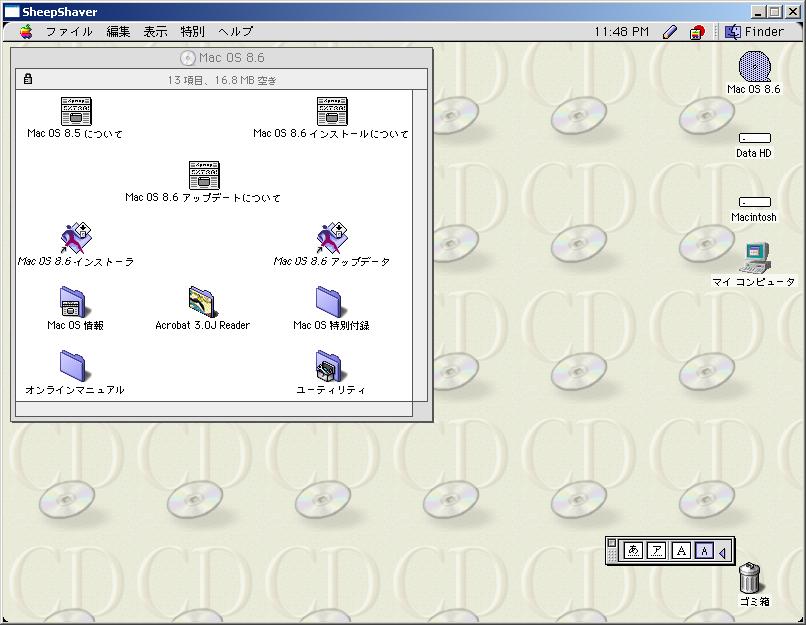Open the Apple menu icon
Image resolution: width=806 pixels, height=625 pixels.
click(26, 32)
